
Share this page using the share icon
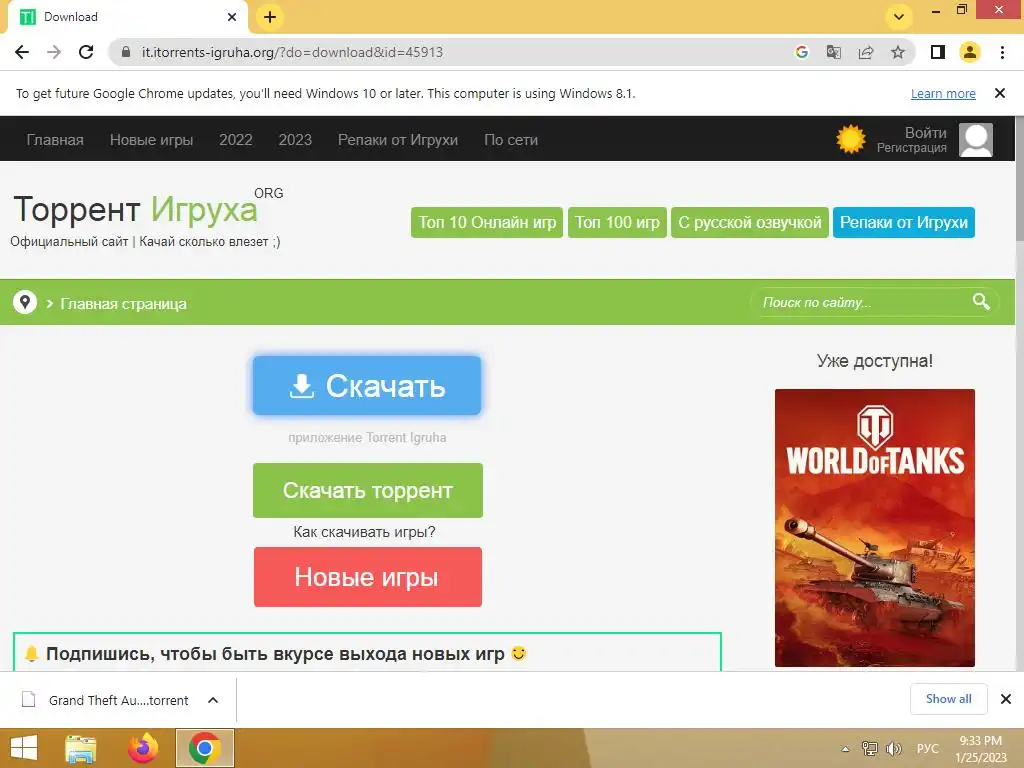click(x=866, y=52)
